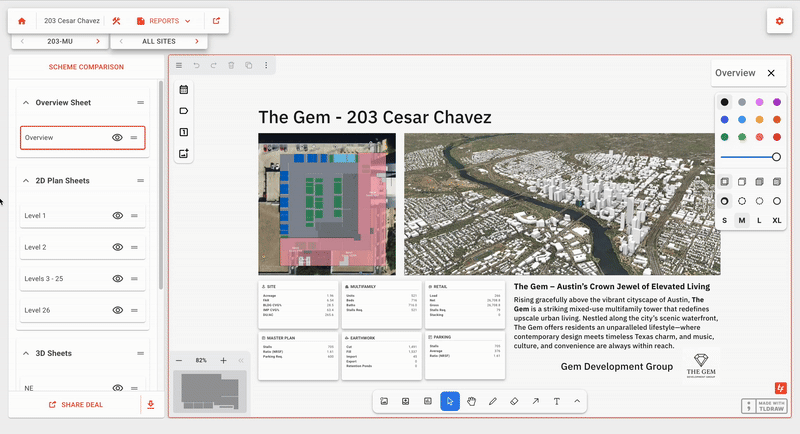Click the first image insert tool in bottom toolbar

point(384,401)
